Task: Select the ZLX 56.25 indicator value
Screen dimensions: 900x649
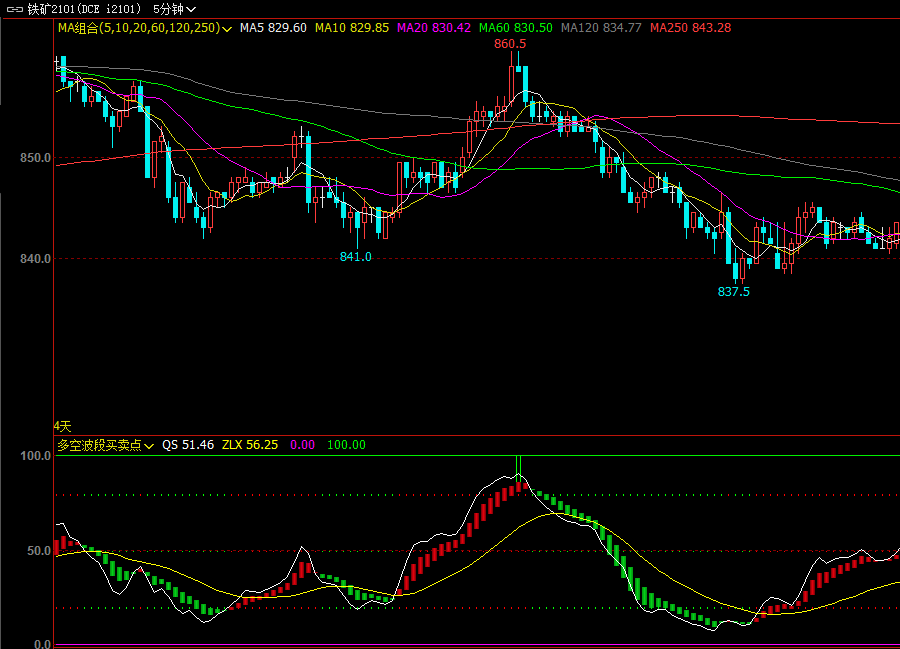Action: pos(250,445)
